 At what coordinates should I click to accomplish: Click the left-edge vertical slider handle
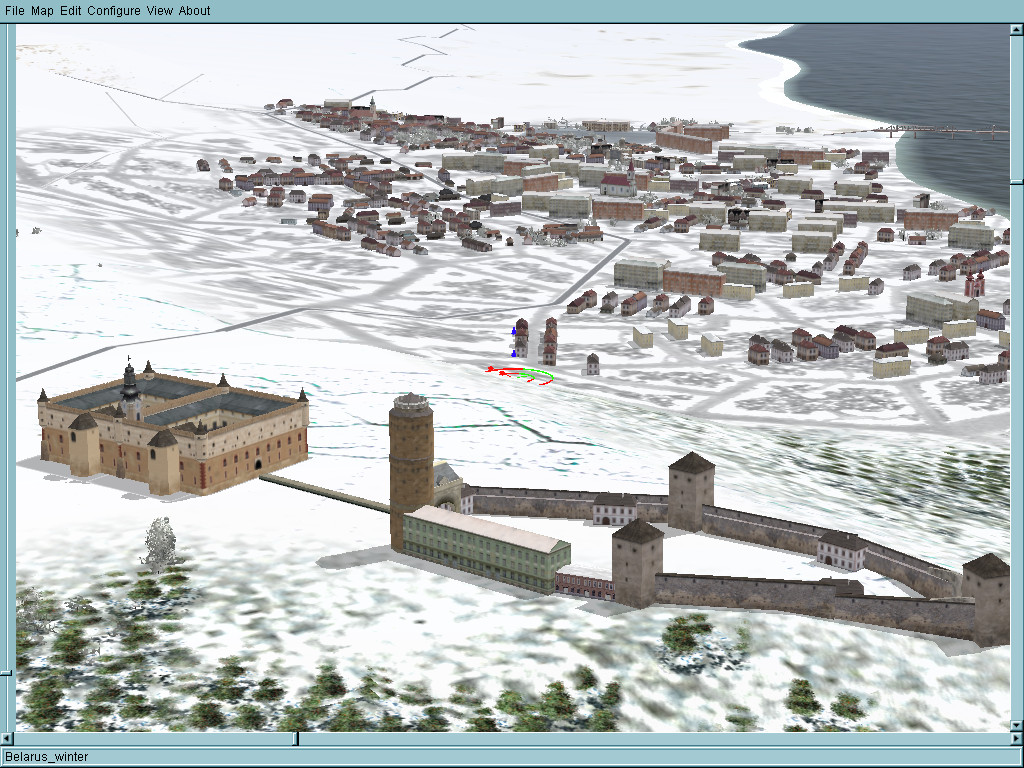[x=5, y=673]
